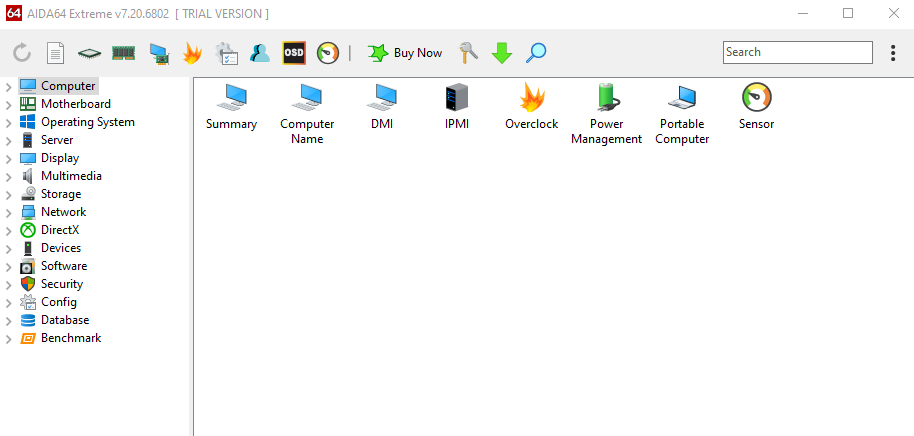Select Operating System in the sidebar tree
Viewport: 914px width, 436px height.
coord(77,122)
